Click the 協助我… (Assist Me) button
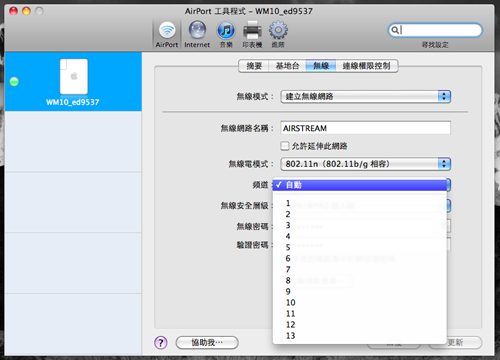The height and width of the screenshot is (360, 500). (207, 342)
